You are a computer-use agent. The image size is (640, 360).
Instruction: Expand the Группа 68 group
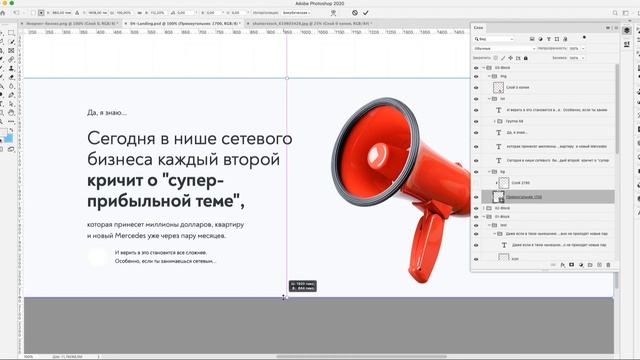[495, 121]
